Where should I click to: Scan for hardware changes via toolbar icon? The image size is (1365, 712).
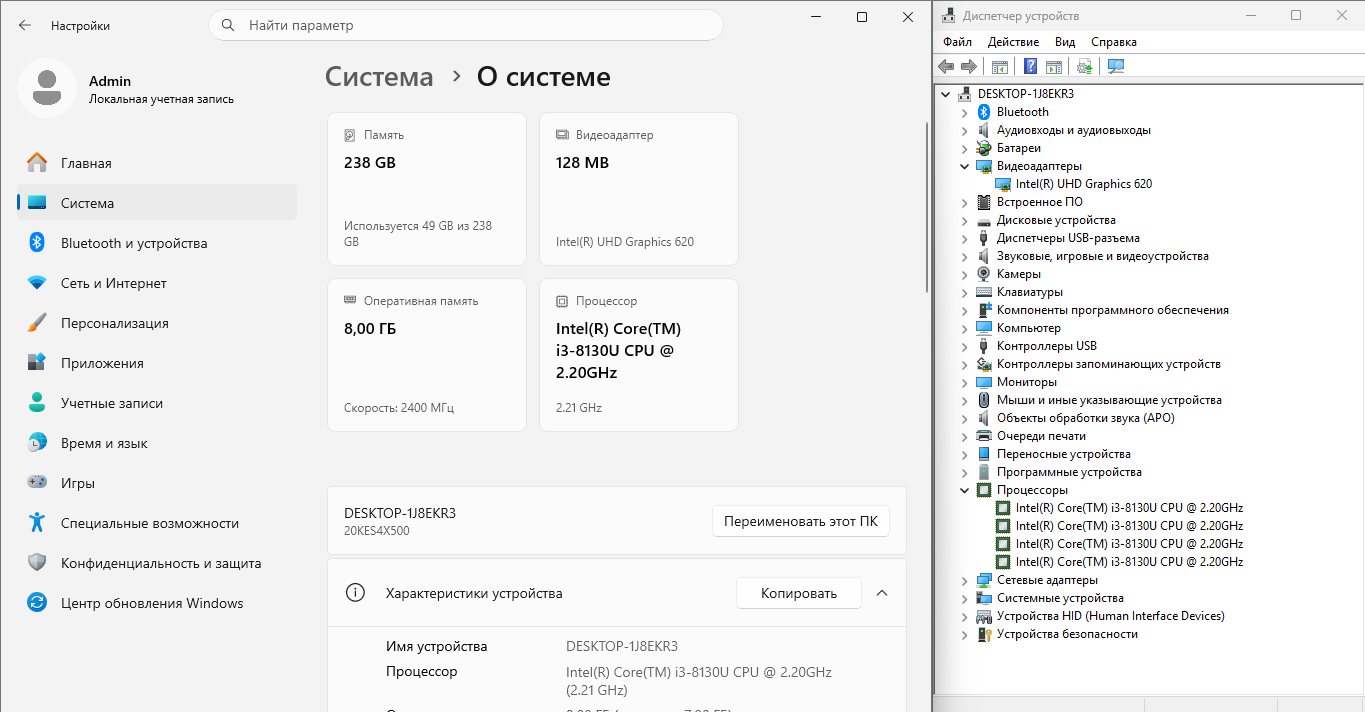click(1116, 67)
